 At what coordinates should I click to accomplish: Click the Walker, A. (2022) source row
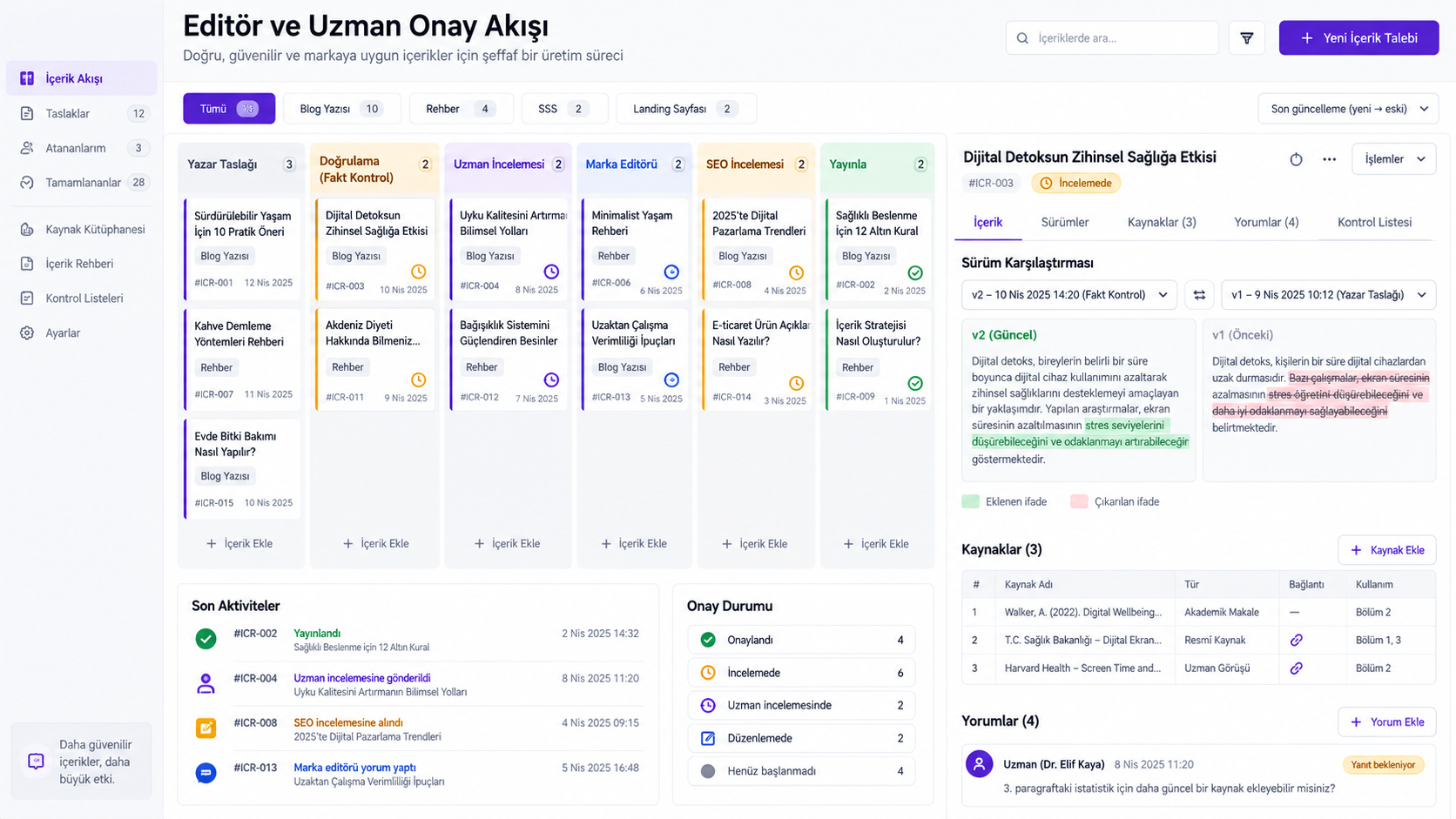[1198, 612]
